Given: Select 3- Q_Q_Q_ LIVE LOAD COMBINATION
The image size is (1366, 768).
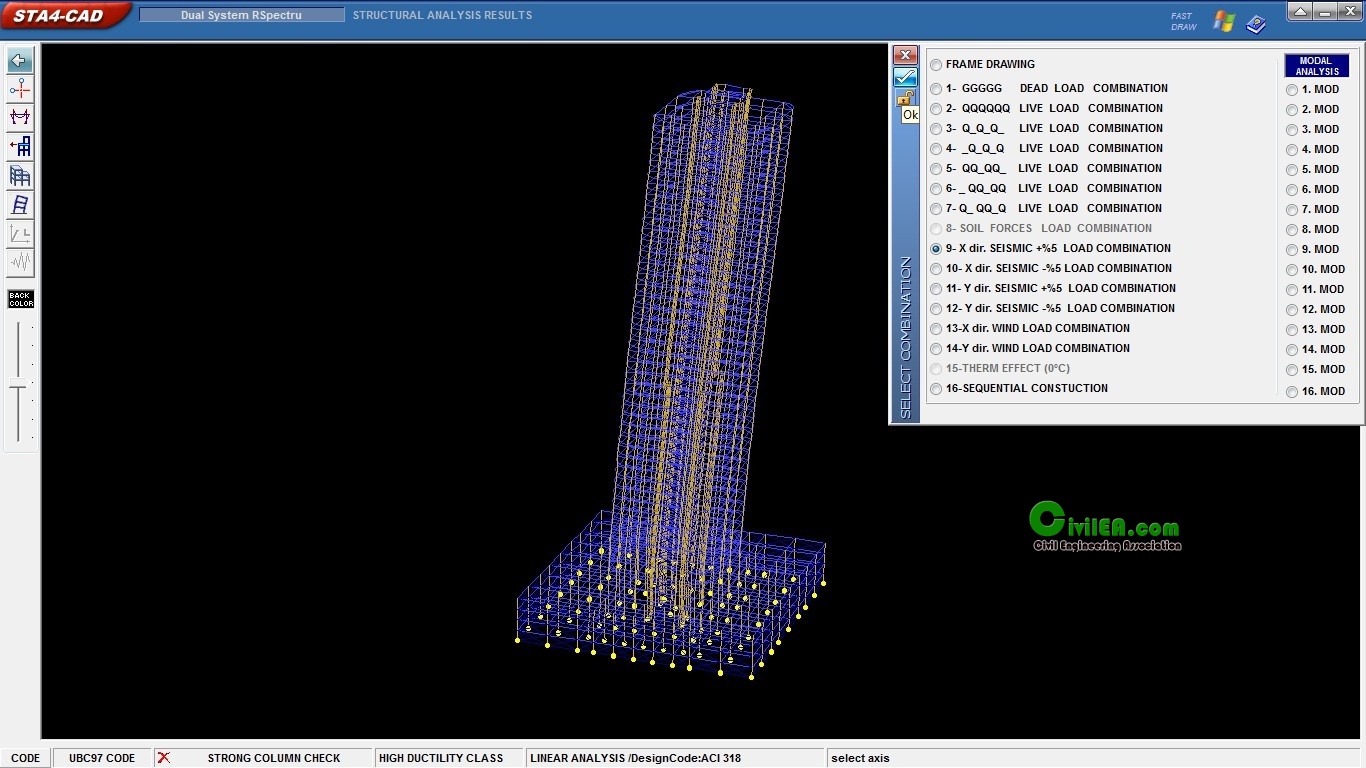Looking at the screenshot, I should (x=1047, y=128).
